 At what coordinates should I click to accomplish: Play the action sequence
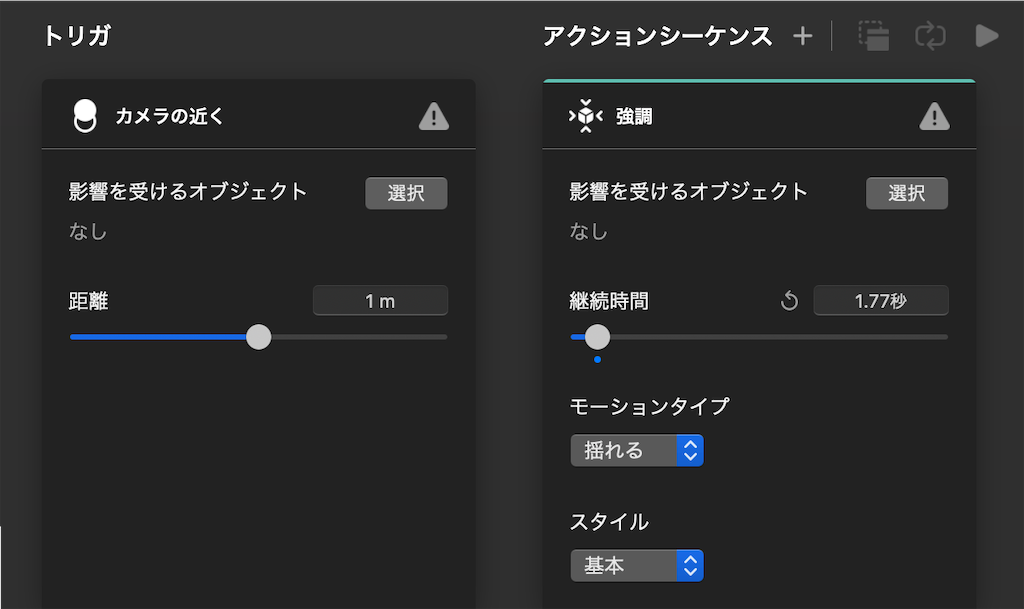[987, 37]
